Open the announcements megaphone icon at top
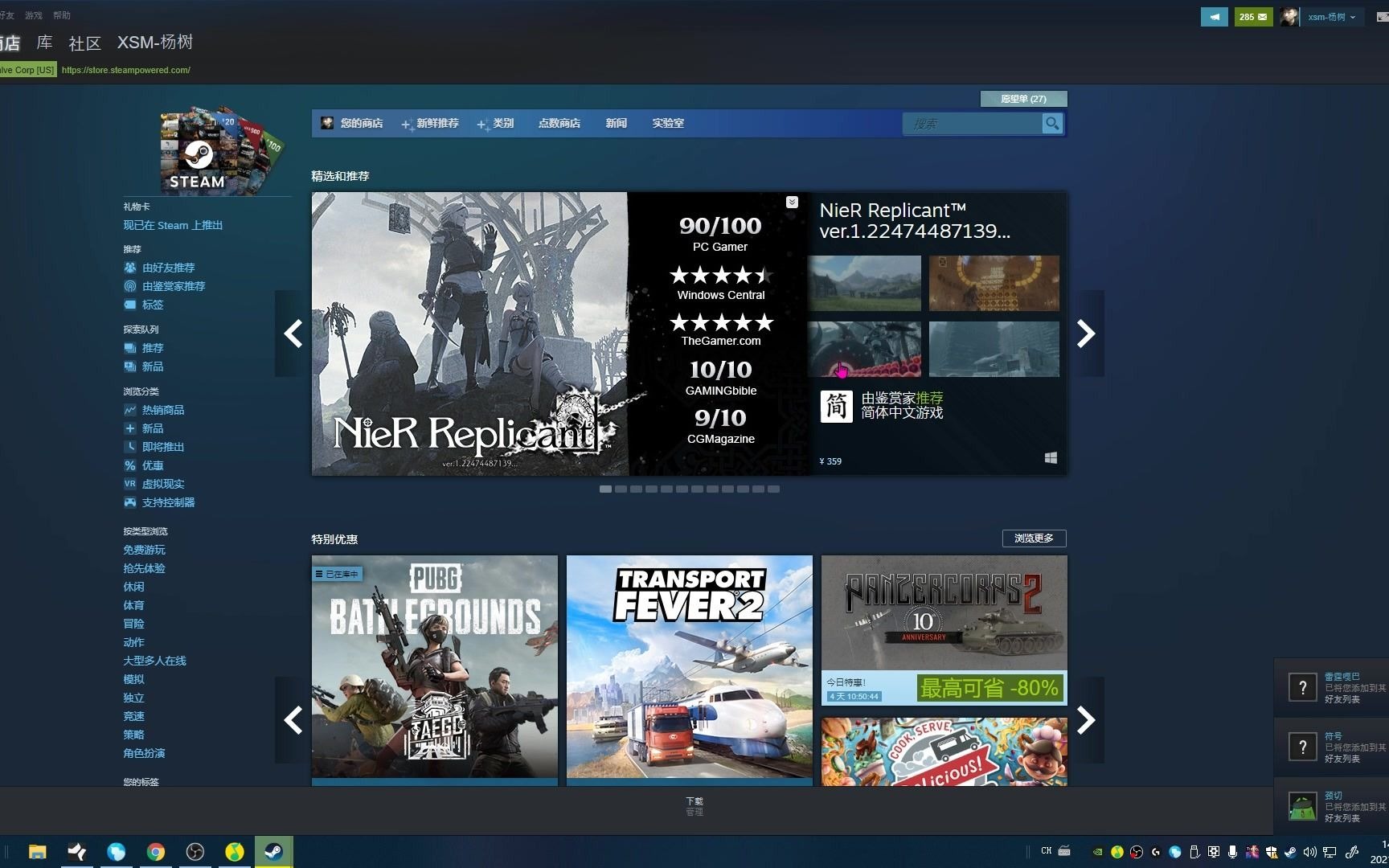 coord(1214,17)
